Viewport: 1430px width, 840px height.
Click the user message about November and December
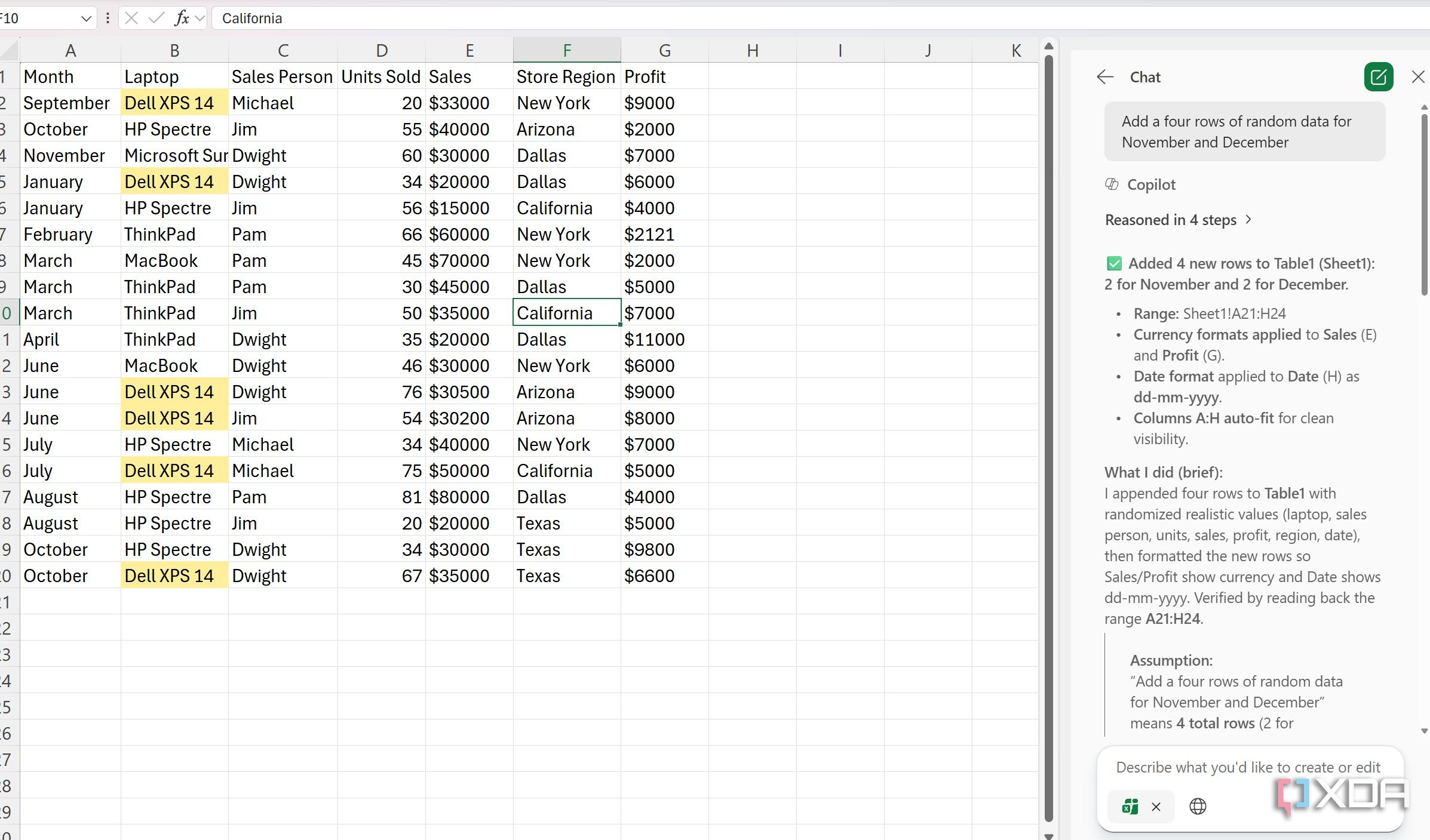point(1244,131)
